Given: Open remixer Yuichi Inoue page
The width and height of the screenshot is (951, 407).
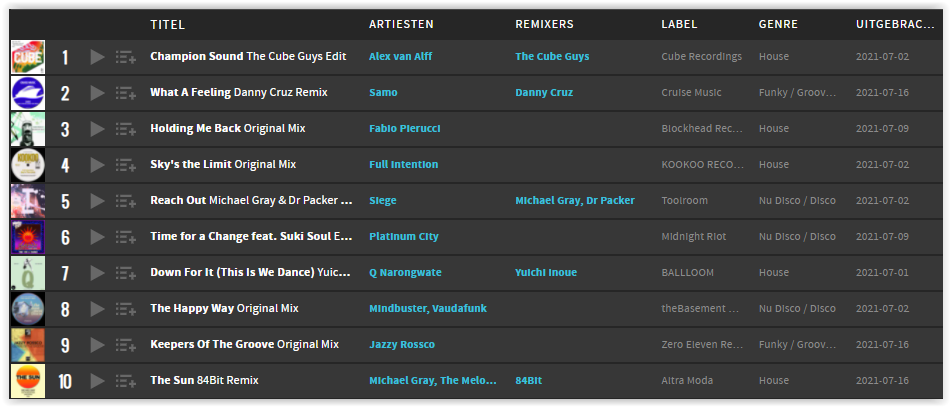Looking at the screenshot, I should 546,272.
